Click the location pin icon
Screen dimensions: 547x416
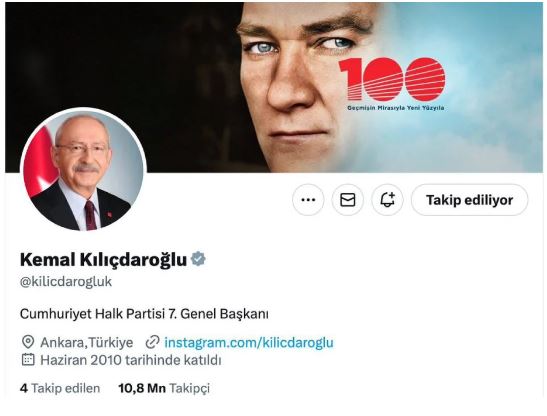pos(28,342)
